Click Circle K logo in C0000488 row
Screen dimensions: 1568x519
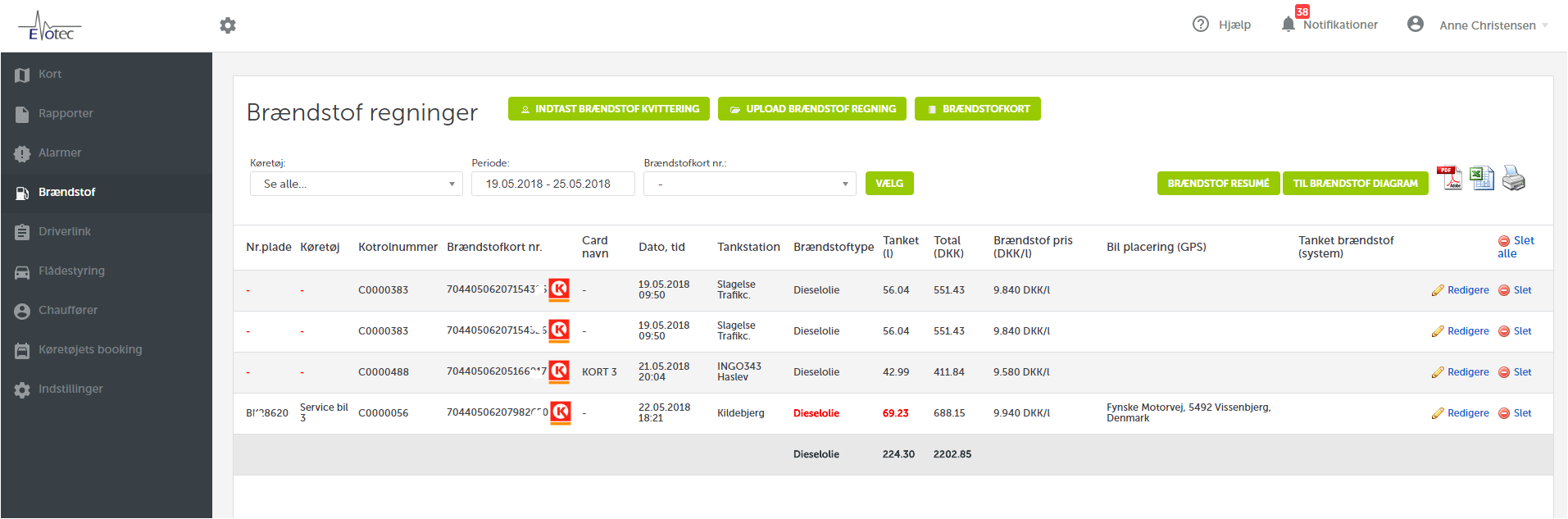pyautogui.click(x=559, y=371)
